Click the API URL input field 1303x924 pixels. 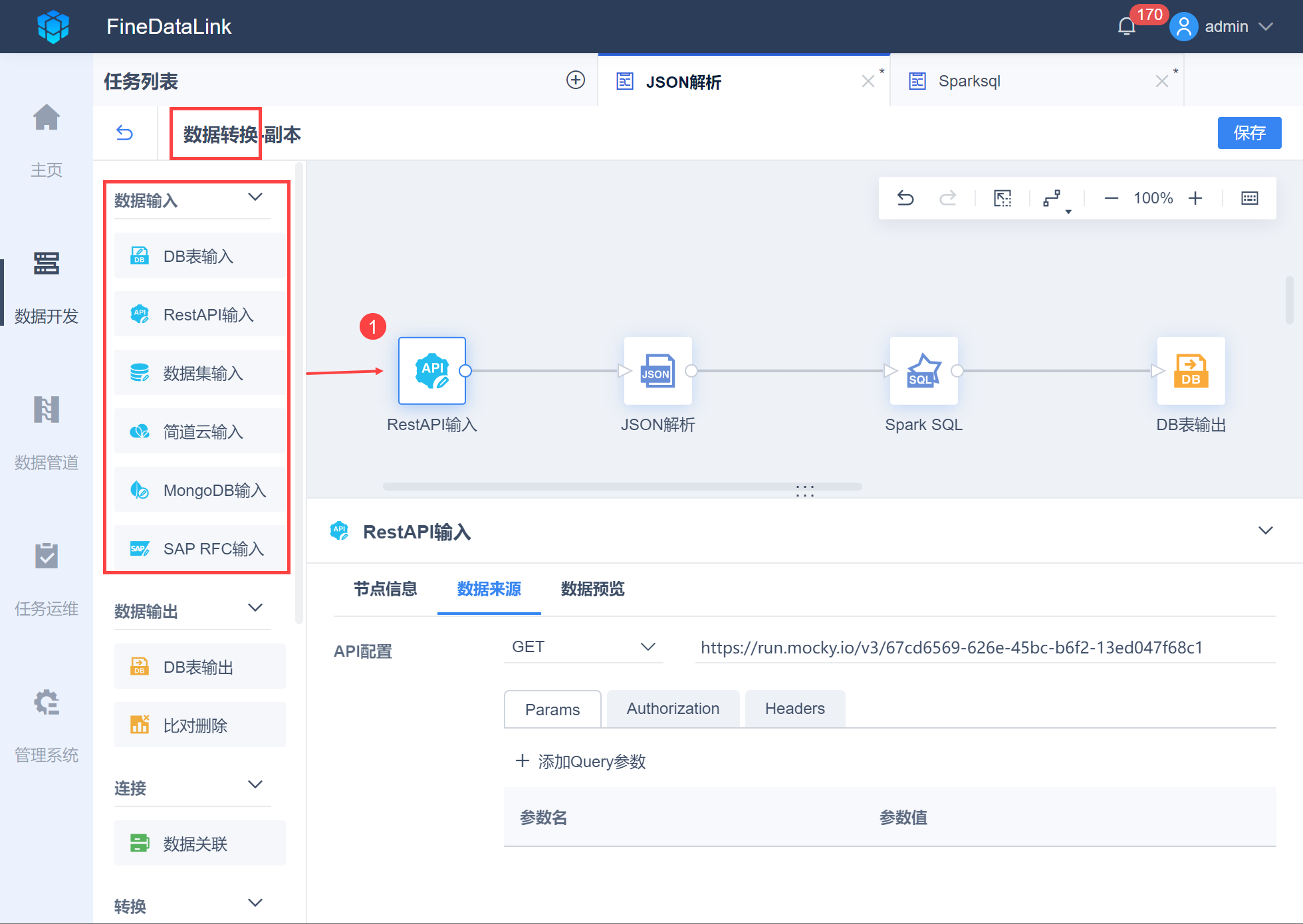pos(984,647)
